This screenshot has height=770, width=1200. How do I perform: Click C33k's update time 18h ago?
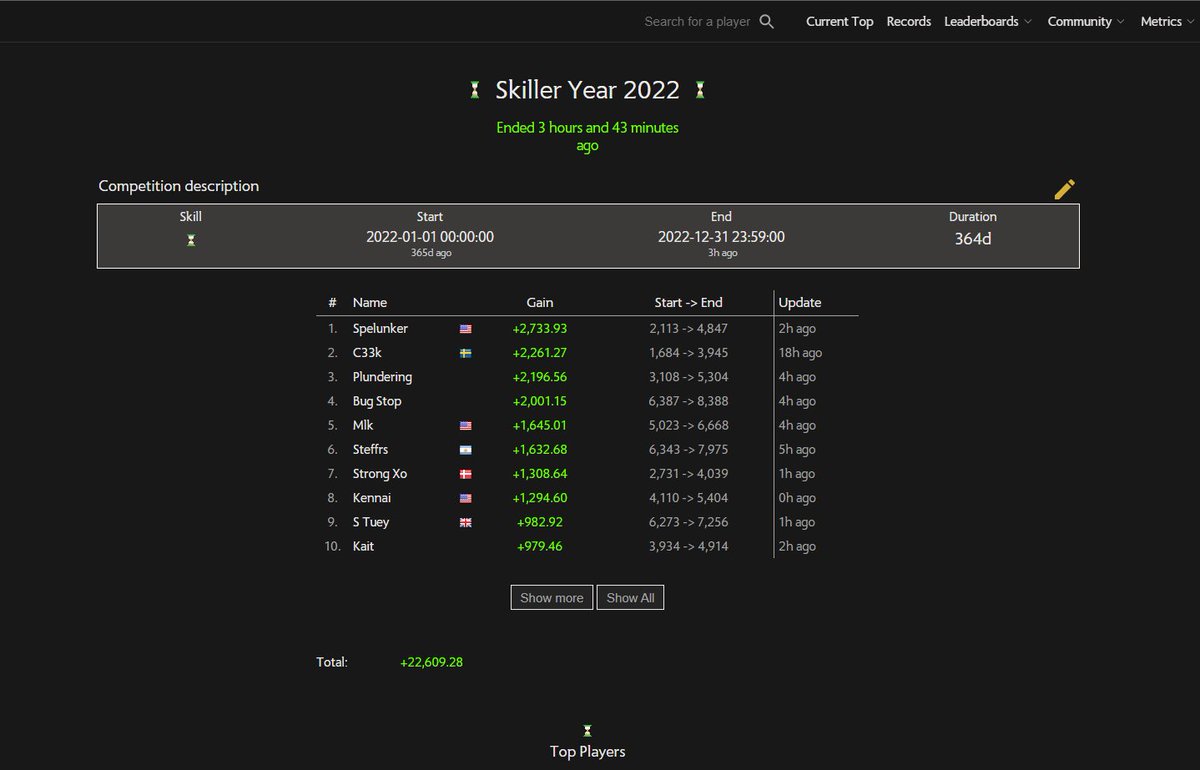pyautogui.click(x=800, y=353)
